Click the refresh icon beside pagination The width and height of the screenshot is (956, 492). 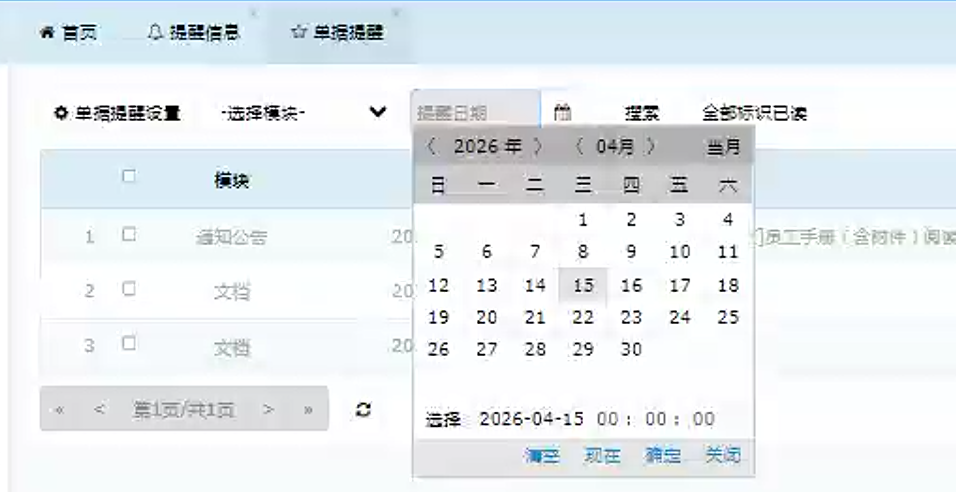364,410
